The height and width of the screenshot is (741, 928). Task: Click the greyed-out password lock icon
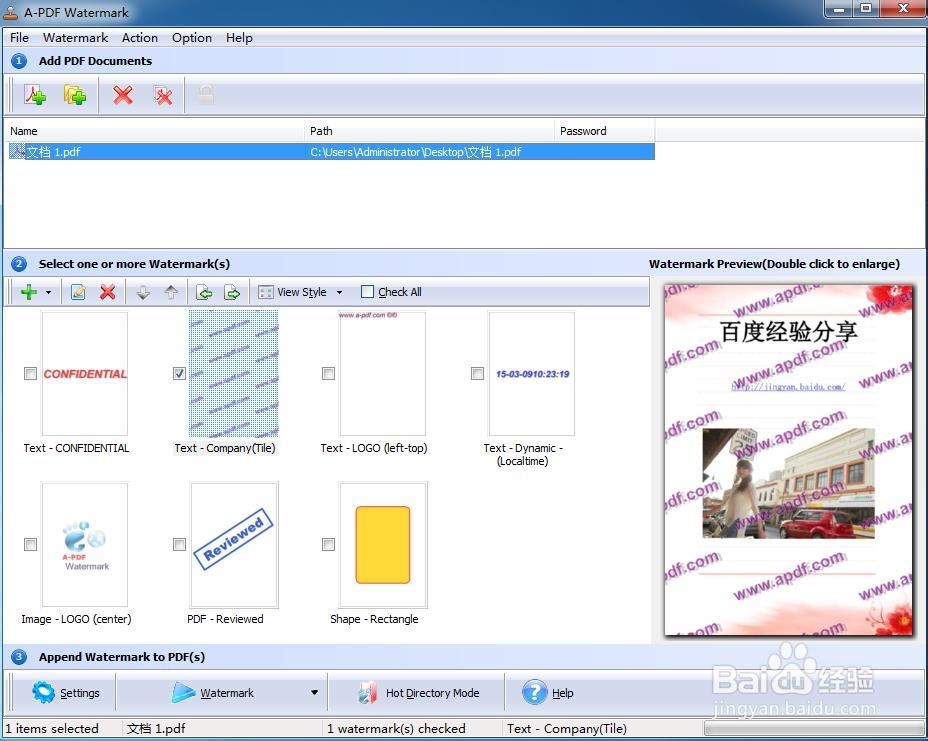pos(206,95)
